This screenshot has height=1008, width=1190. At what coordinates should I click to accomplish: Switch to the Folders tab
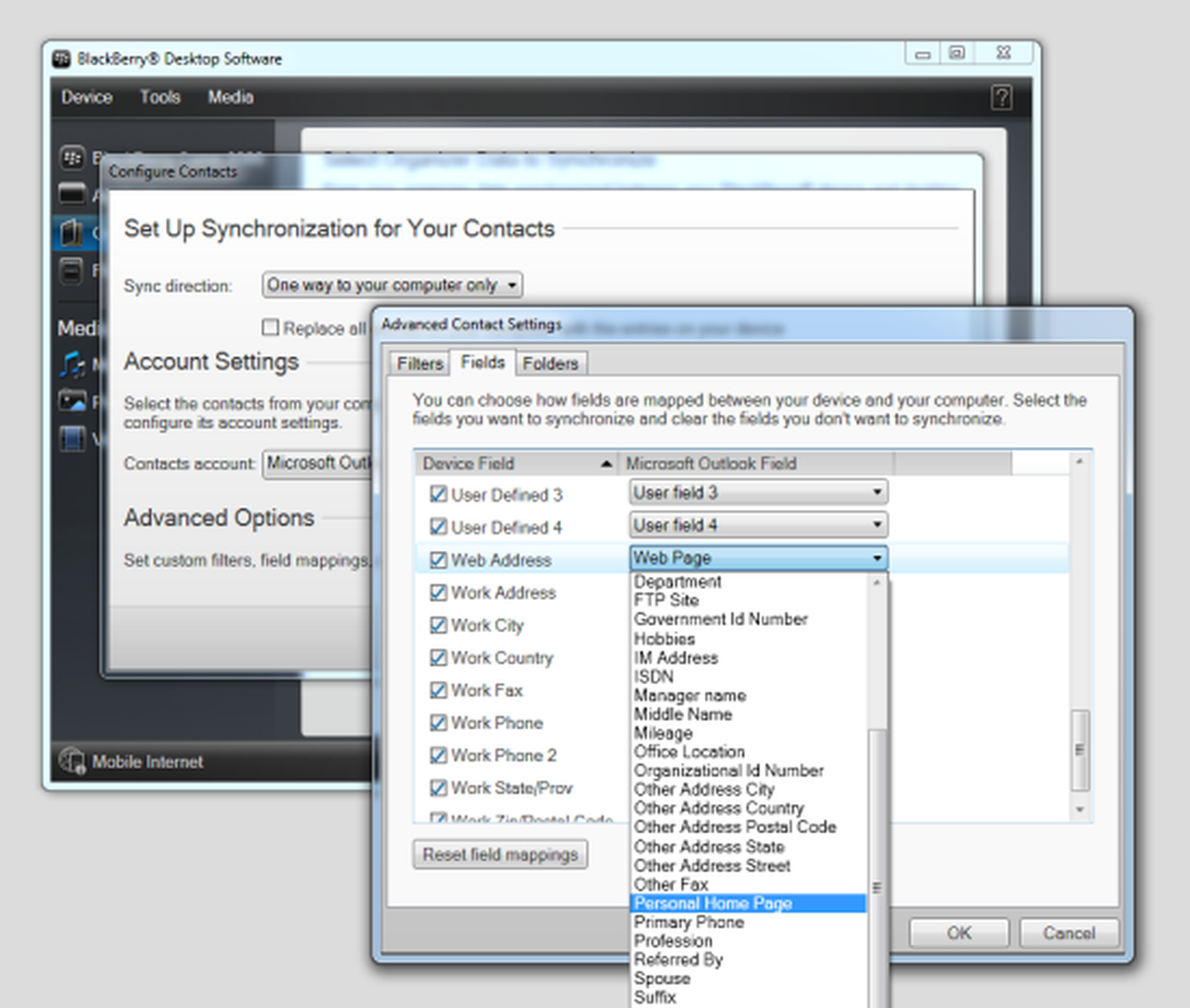click(551, 363)
